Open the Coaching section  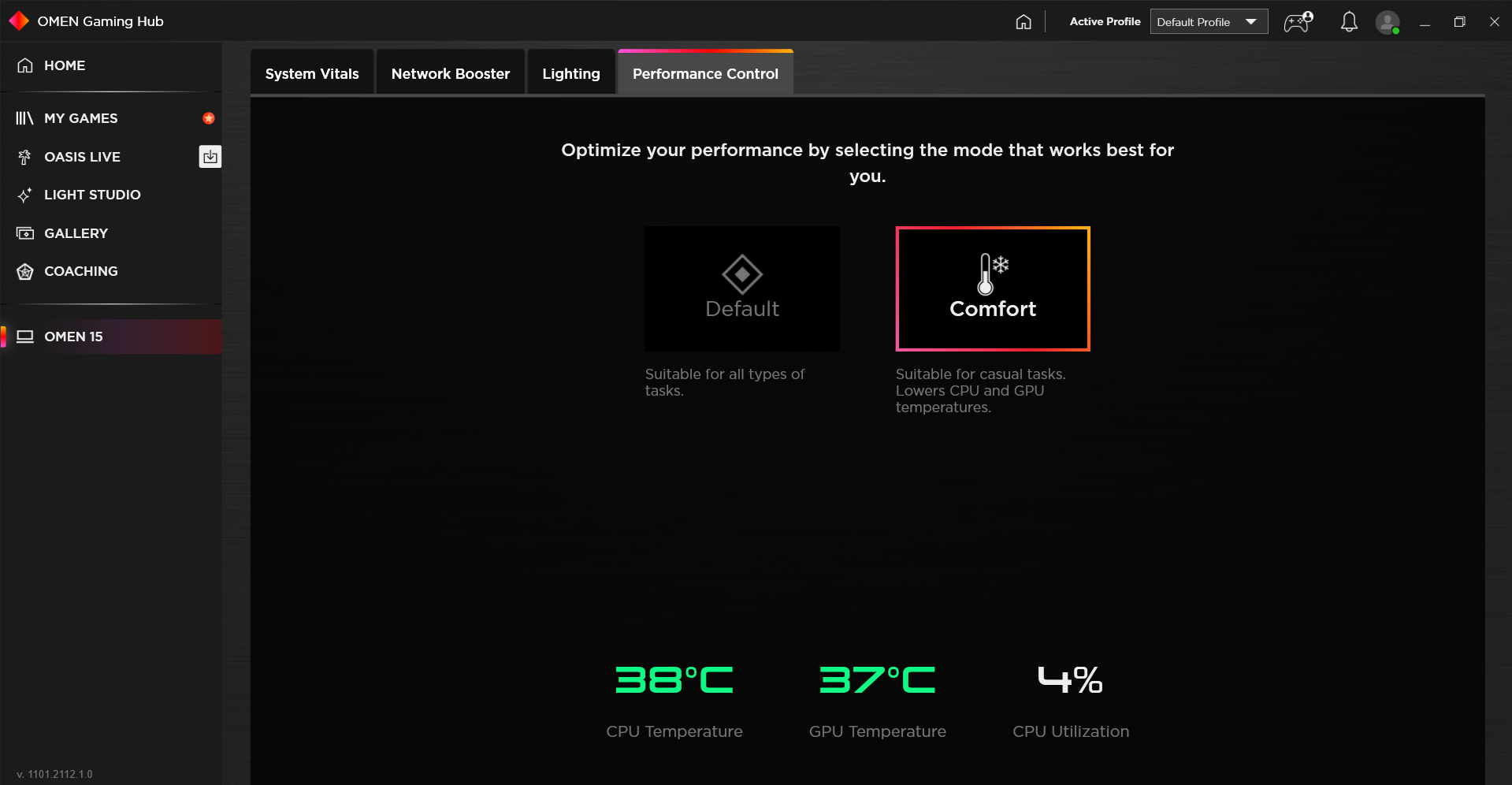pos(80,271)
